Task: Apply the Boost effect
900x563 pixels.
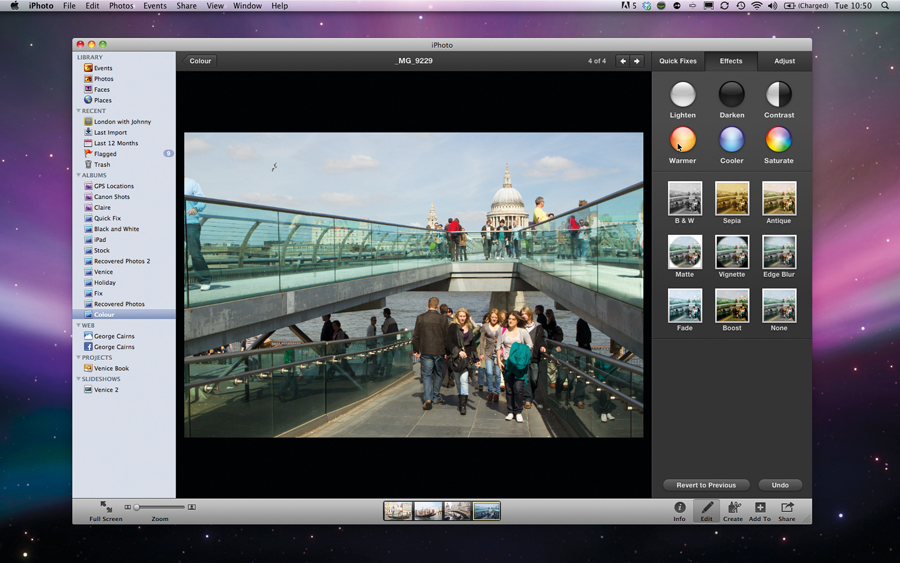Action: pos(732,305)
